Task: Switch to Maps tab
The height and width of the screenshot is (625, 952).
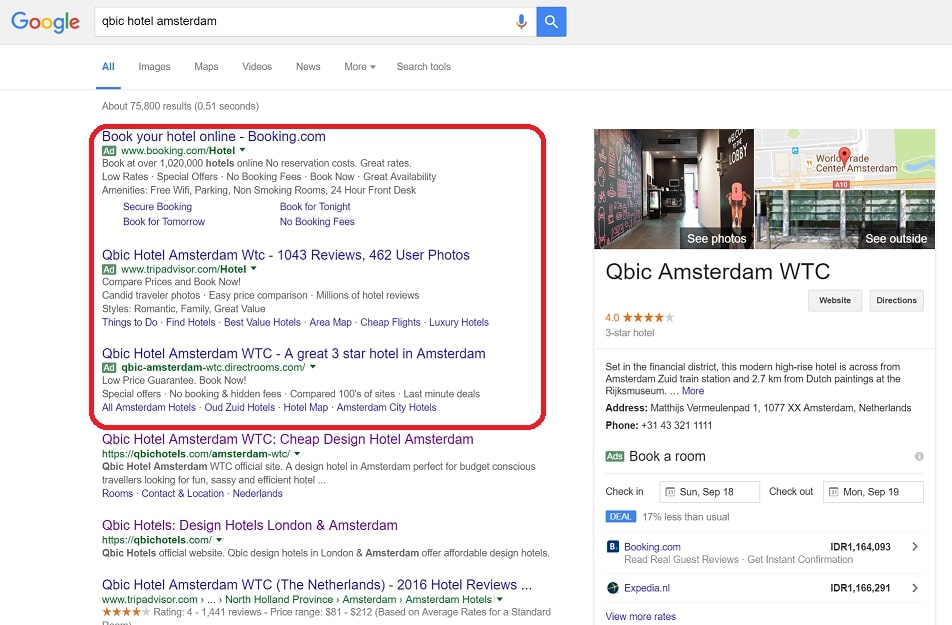Action: (206, 67)
